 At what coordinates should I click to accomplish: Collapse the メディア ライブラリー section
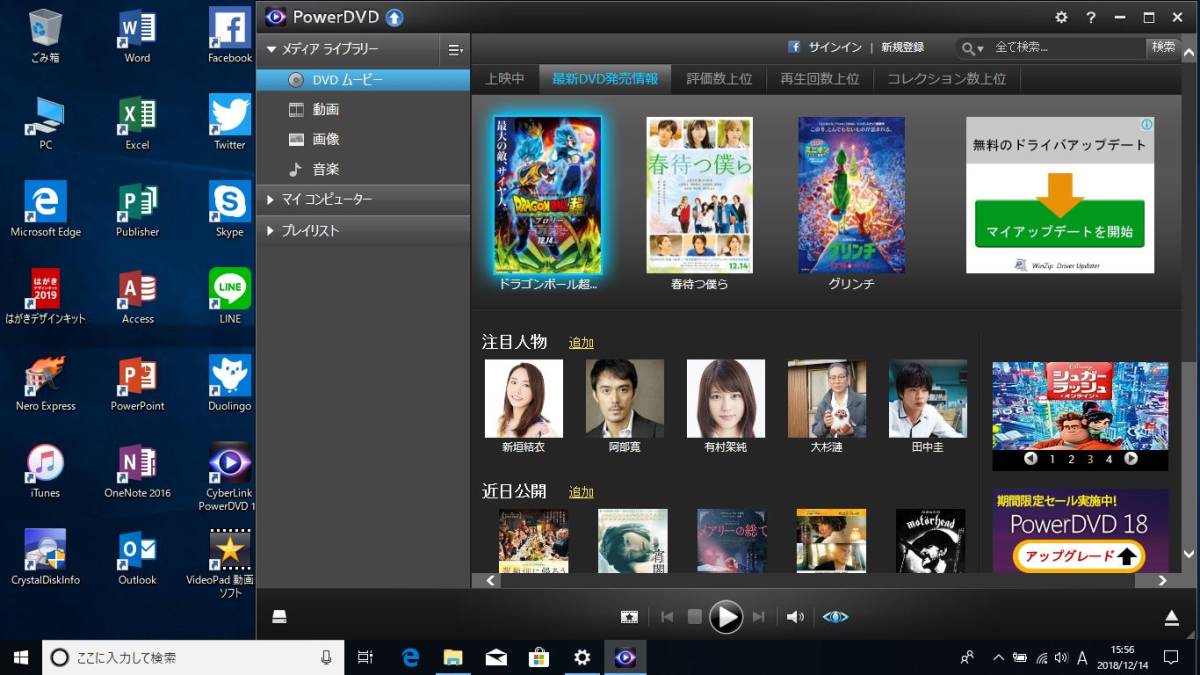(x=269, y=48)
